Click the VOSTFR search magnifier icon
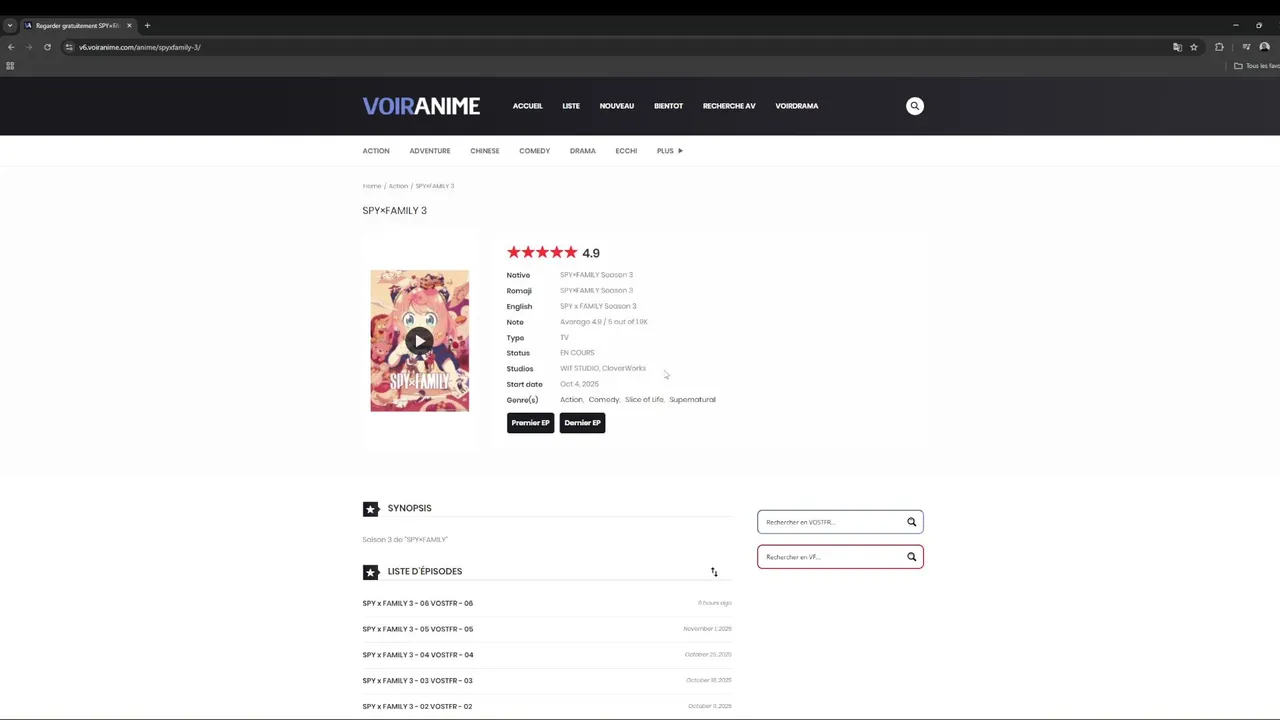 911,522
